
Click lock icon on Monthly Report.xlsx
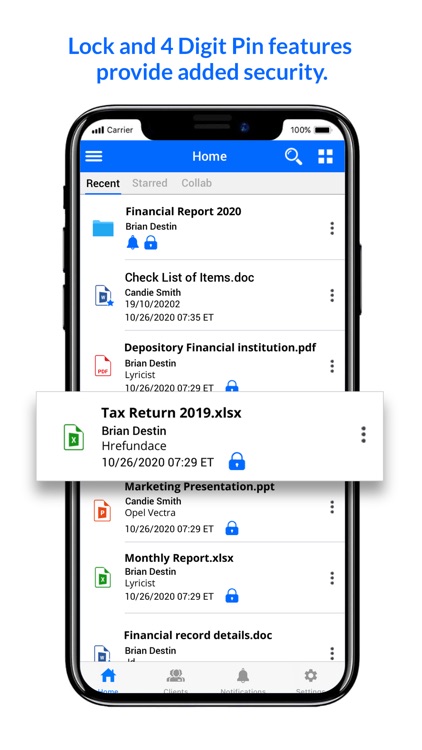[x=232, y=596]
